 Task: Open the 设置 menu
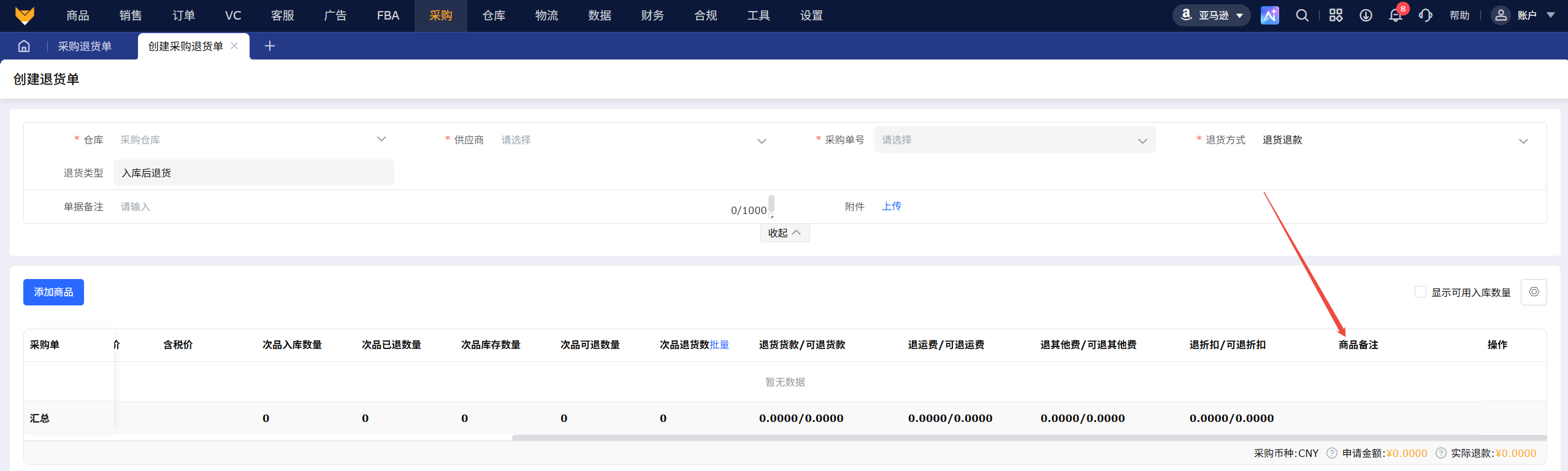pyautogui.click(x=811, y=15)
